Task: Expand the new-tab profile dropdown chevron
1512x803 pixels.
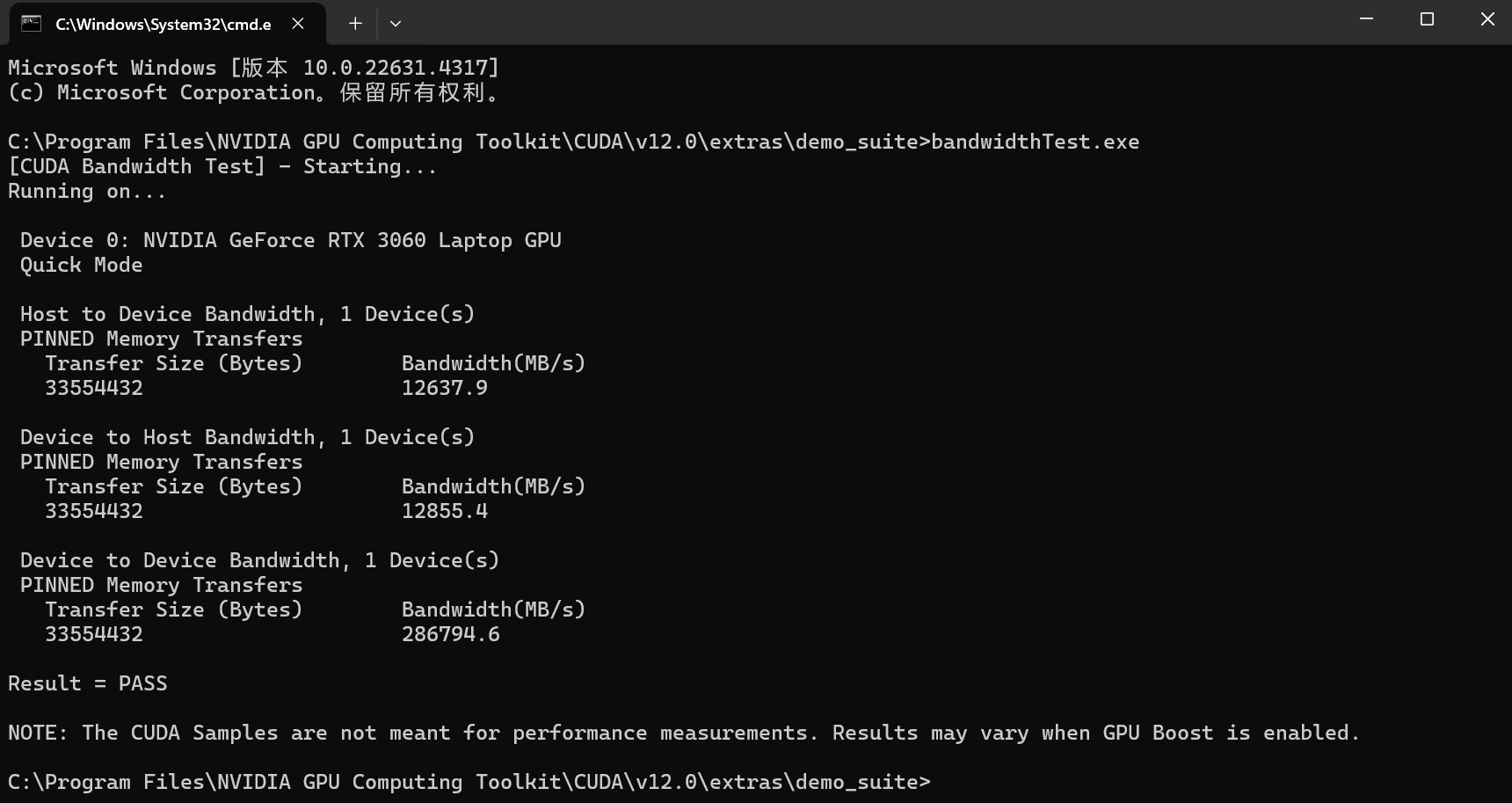Action: click(x=396, y=24)
